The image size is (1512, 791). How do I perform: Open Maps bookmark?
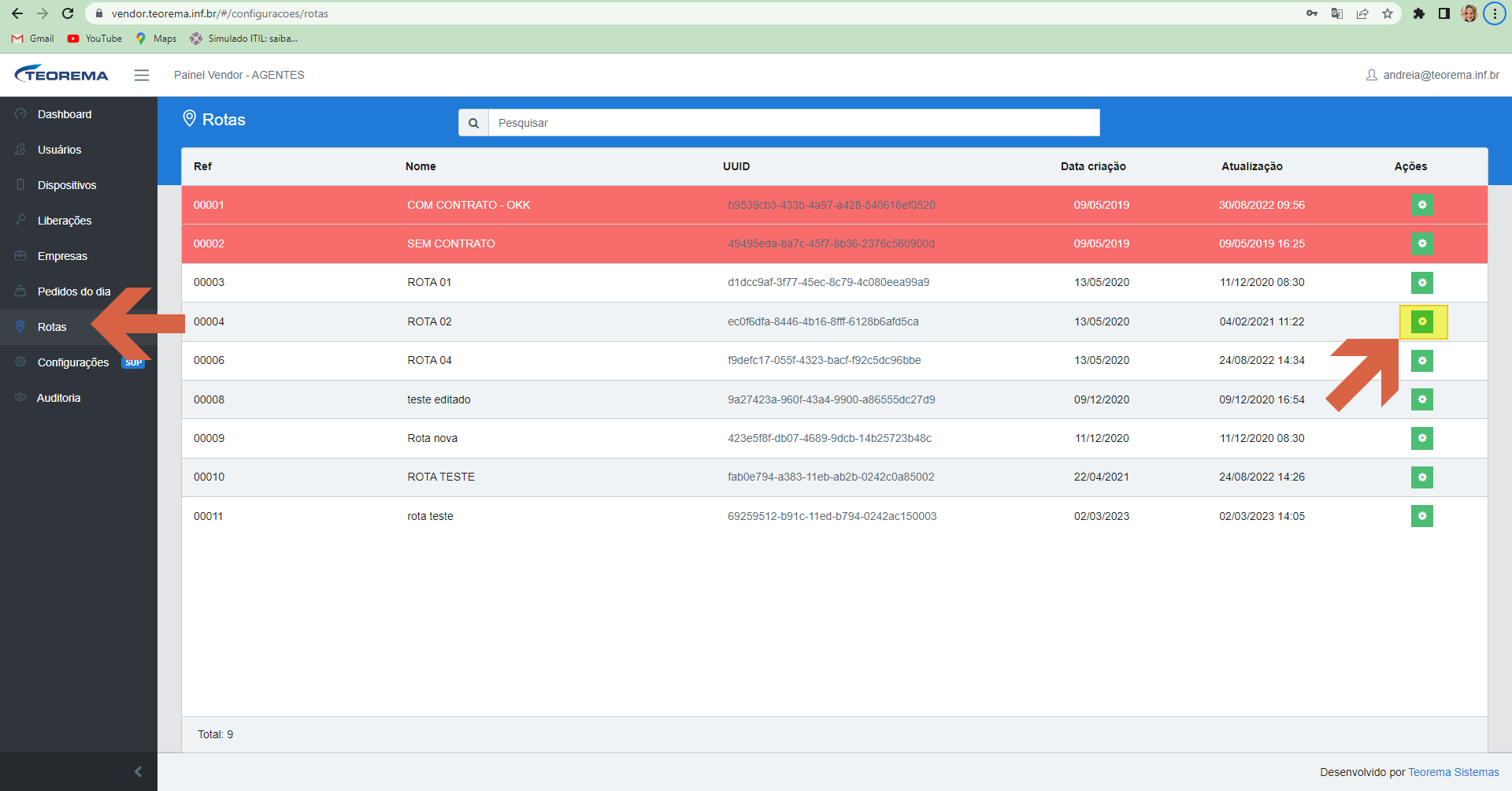(156, 39)
